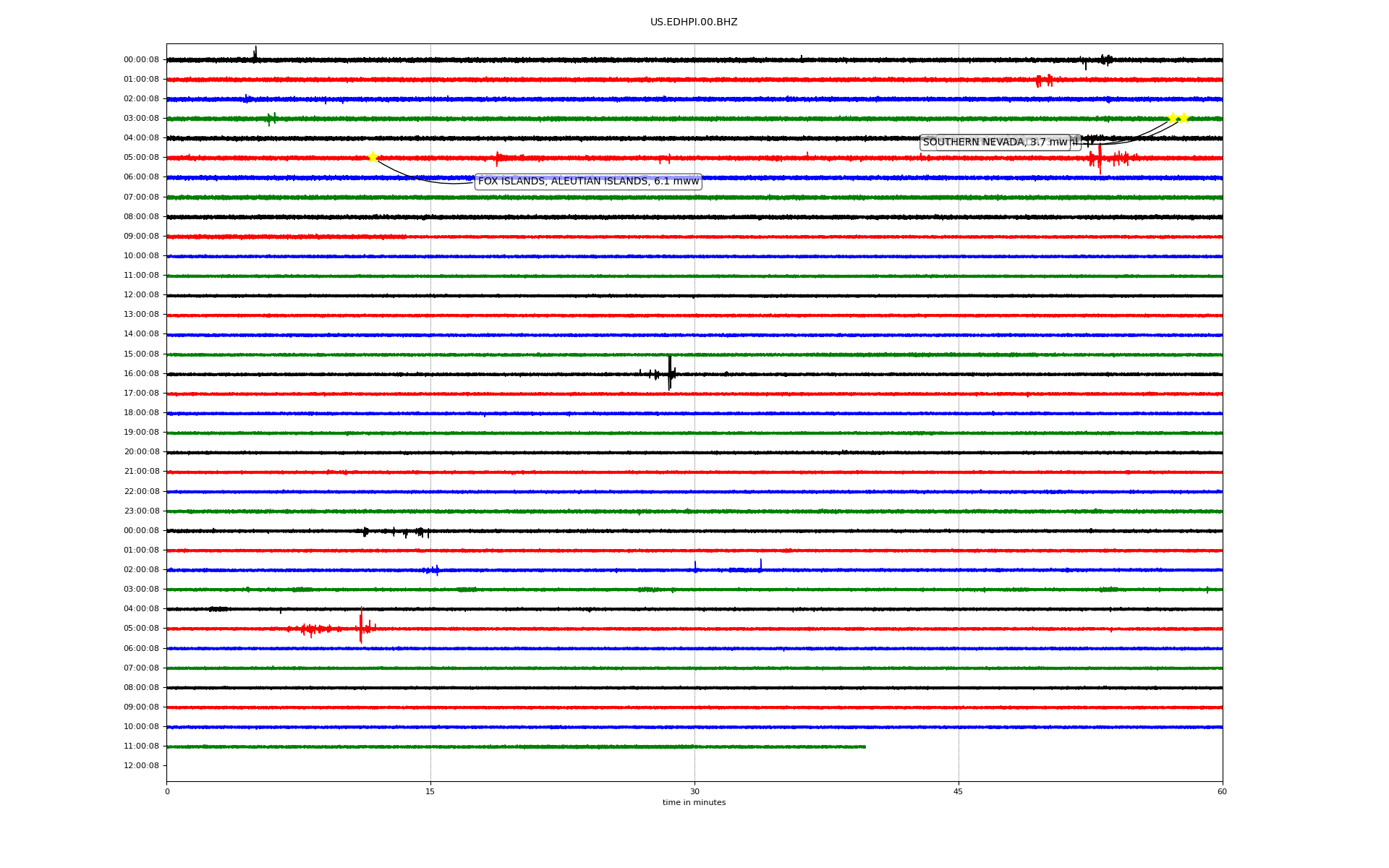This screenshot has width=1389, height=868.
Task: Click the right yellow star on 03:00:08 trace
Action: pyautogui.click(x=1184, y=118)
